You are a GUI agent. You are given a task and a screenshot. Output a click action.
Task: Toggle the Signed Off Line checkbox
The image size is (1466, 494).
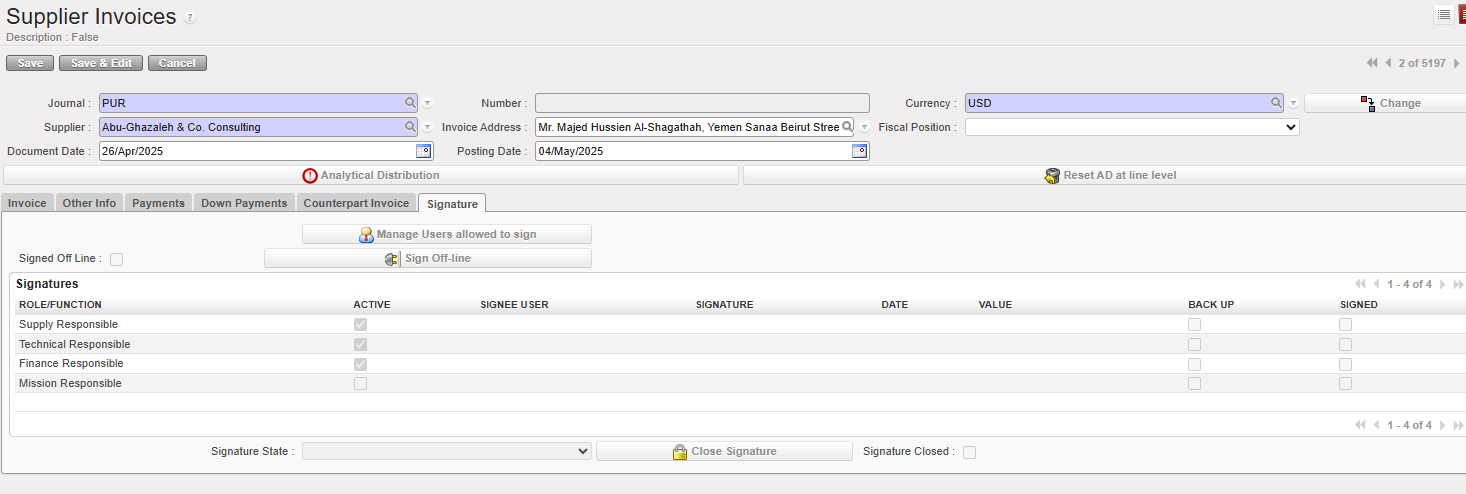tap(116, 259)
